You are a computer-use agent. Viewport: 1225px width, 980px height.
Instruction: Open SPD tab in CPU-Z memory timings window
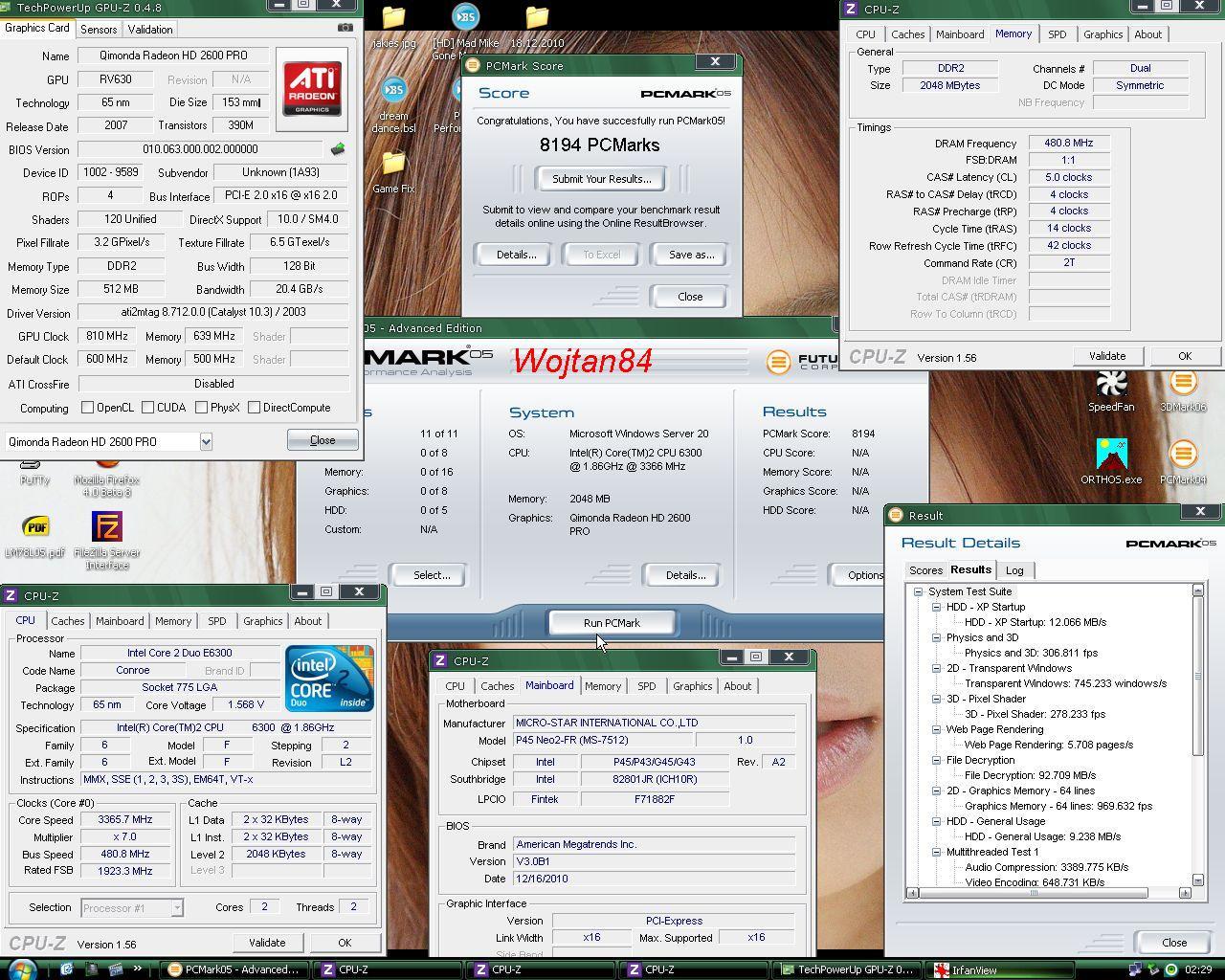pyautogui.click(x=1057, y=34)
